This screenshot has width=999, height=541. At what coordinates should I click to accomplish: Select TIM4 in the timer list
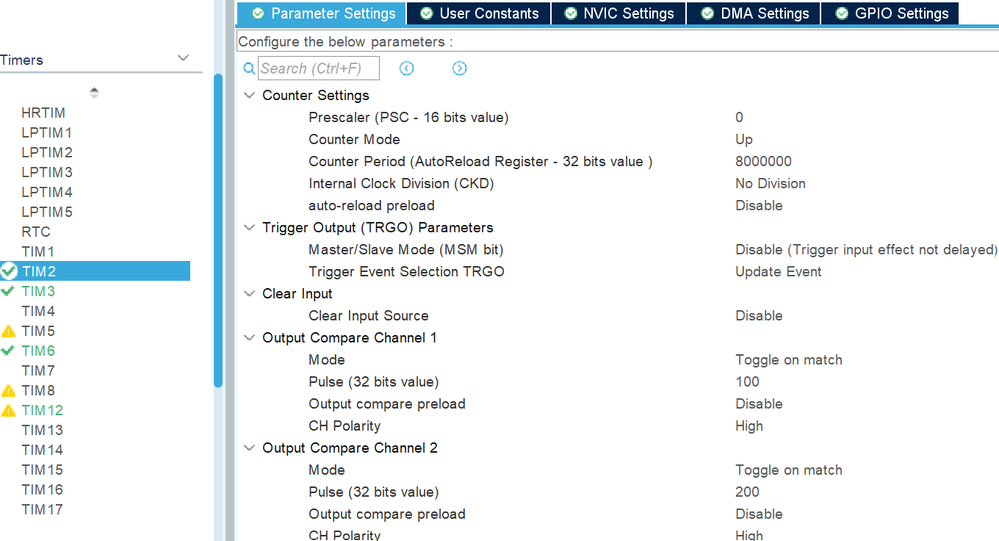(38, 311)
